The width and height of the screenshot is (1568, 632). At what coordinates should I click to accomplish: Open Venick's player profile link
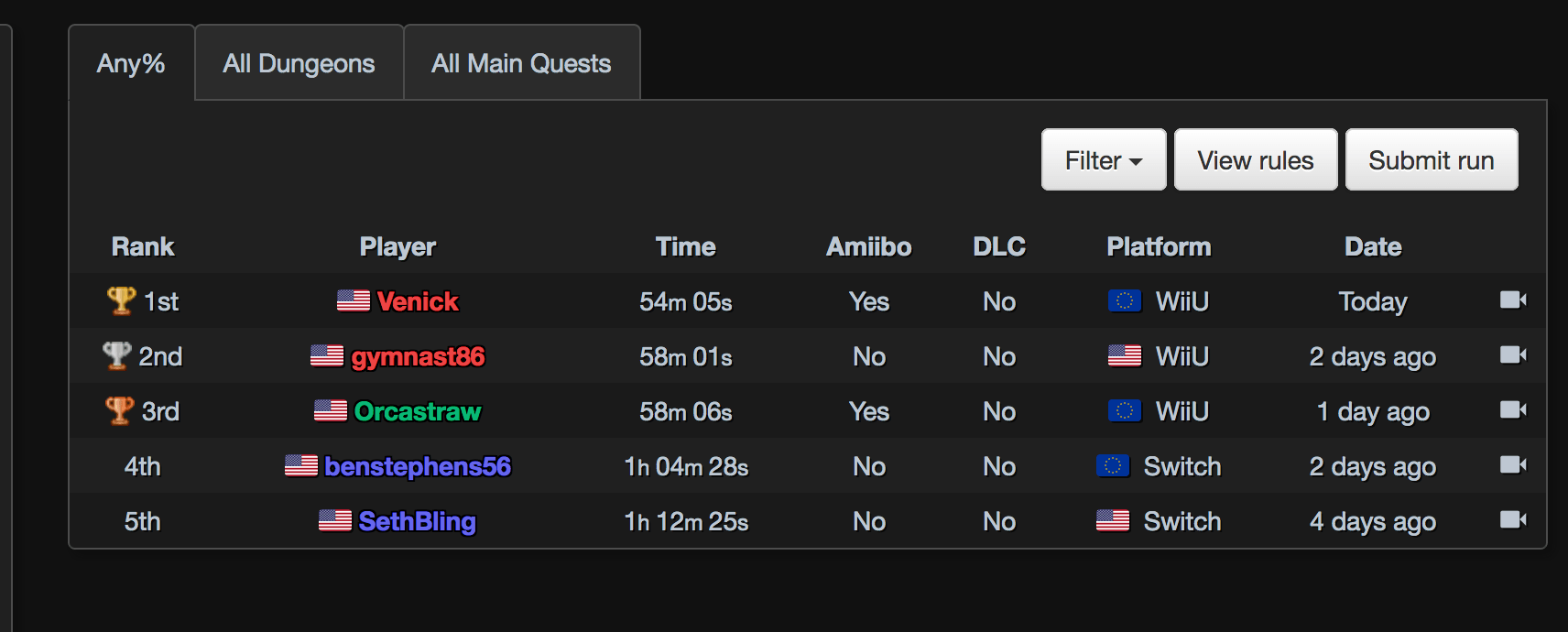418,301
